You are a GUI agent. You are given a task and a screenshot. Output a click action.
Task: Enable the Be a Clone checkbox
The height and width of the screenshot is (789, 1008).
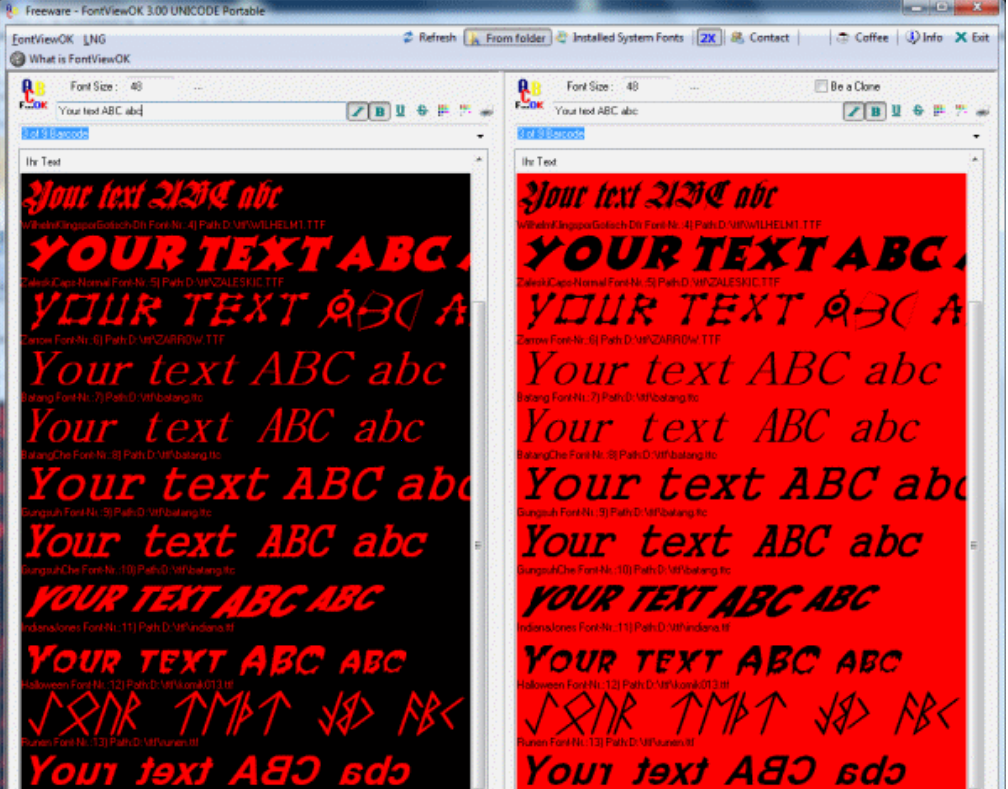point(822,86)
